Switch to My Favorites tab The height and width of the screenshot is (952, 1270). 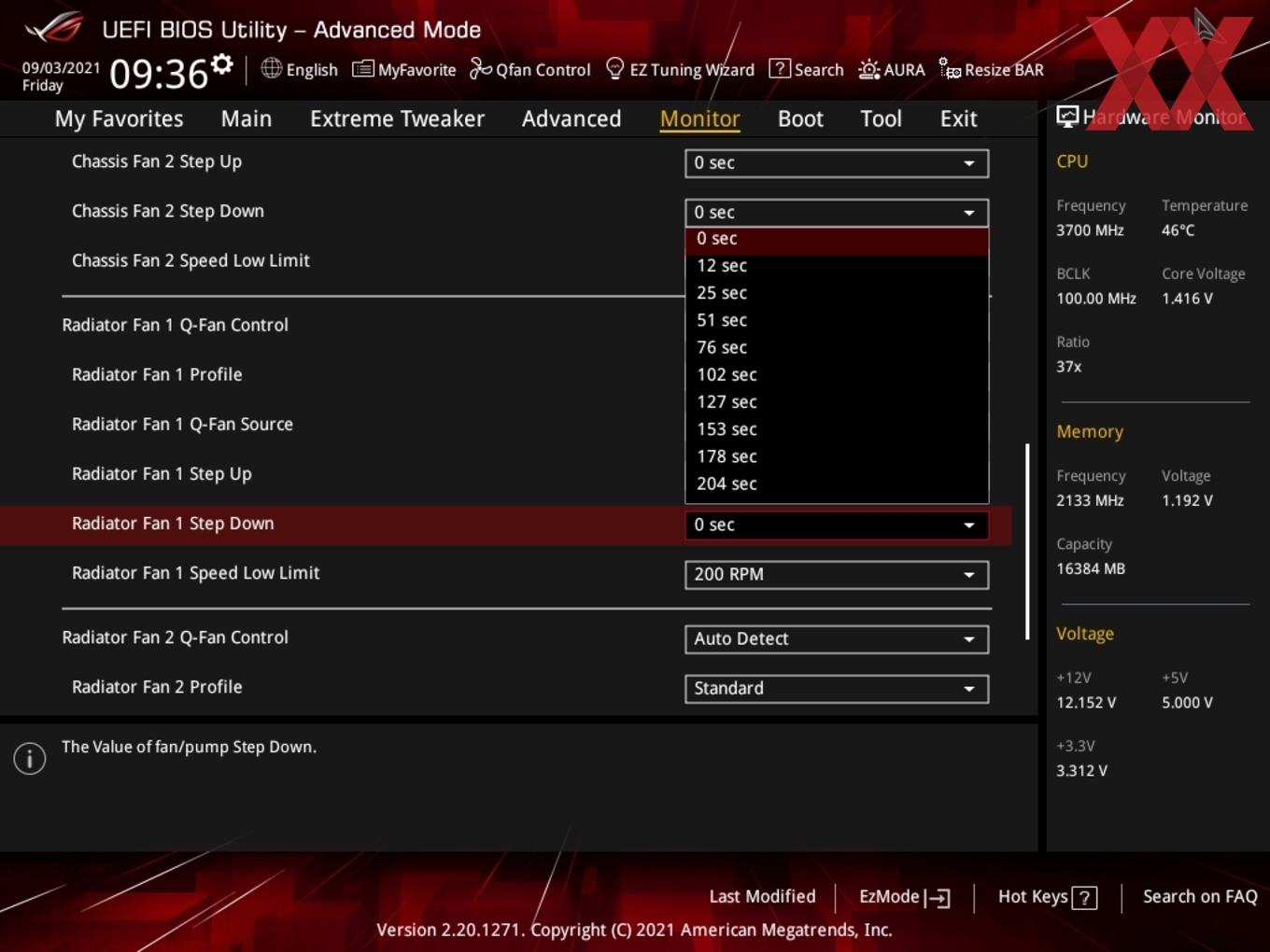pos(119,119)
